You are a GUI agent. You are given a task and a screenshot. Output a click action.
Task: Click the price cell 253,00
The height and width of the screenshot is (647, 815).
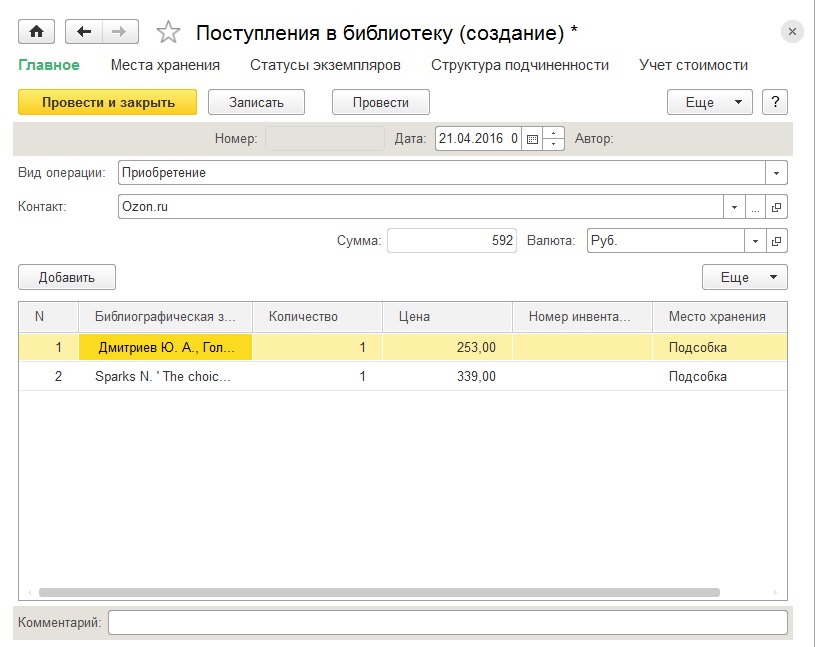tap(448, 347)
